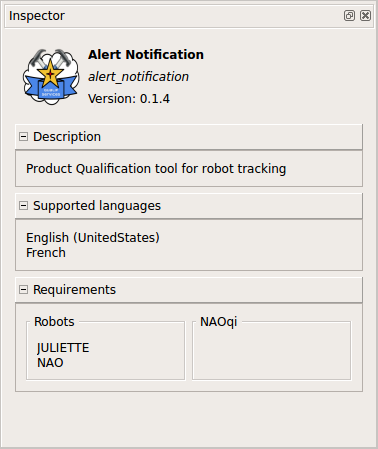378x449 pixels.
Task: Click NAO in the Robots list
Action: click(50, 363)
